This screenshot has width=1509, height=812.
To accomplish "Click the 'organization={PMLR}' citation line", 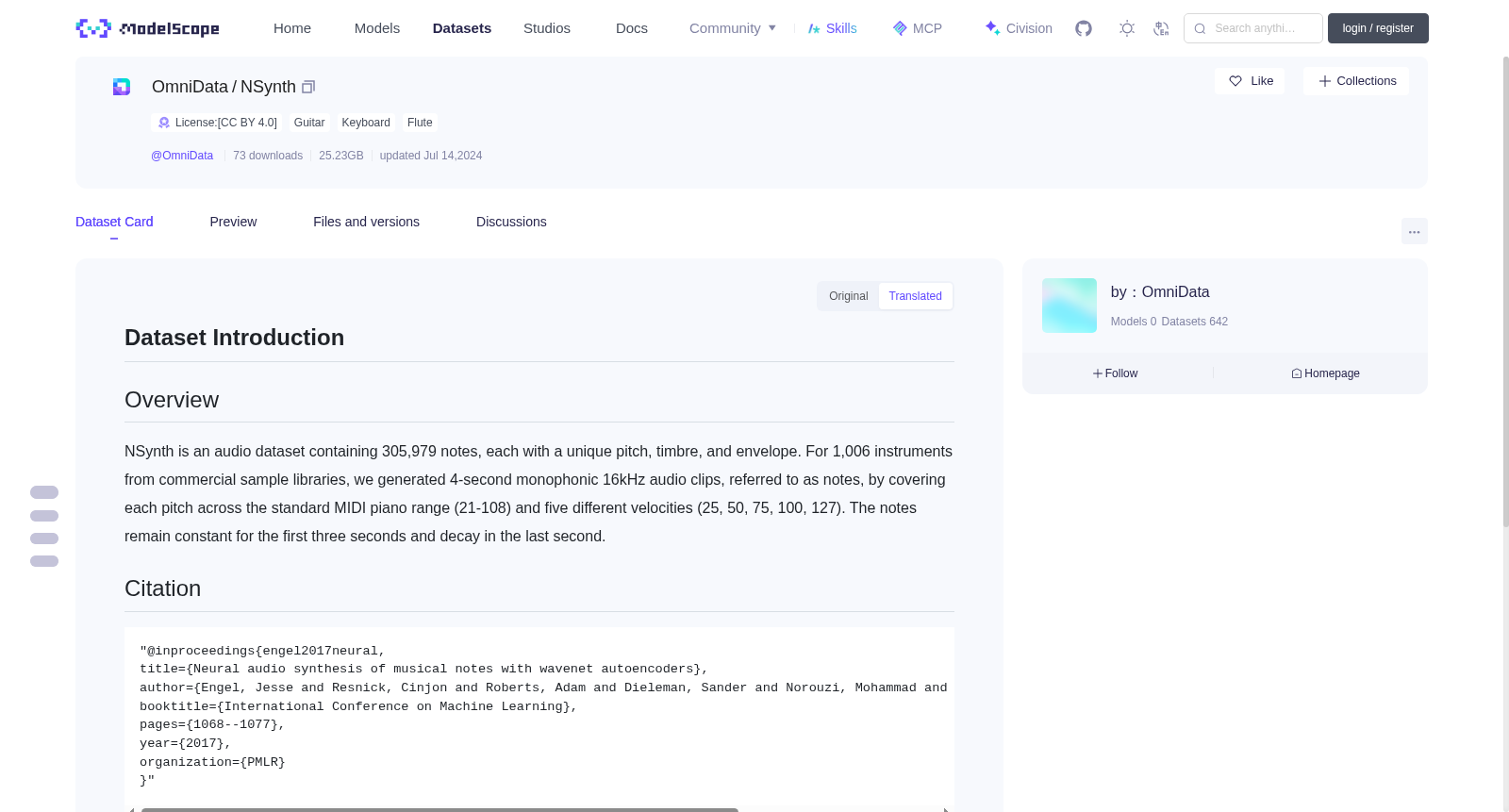I will (x=212, y=762).
